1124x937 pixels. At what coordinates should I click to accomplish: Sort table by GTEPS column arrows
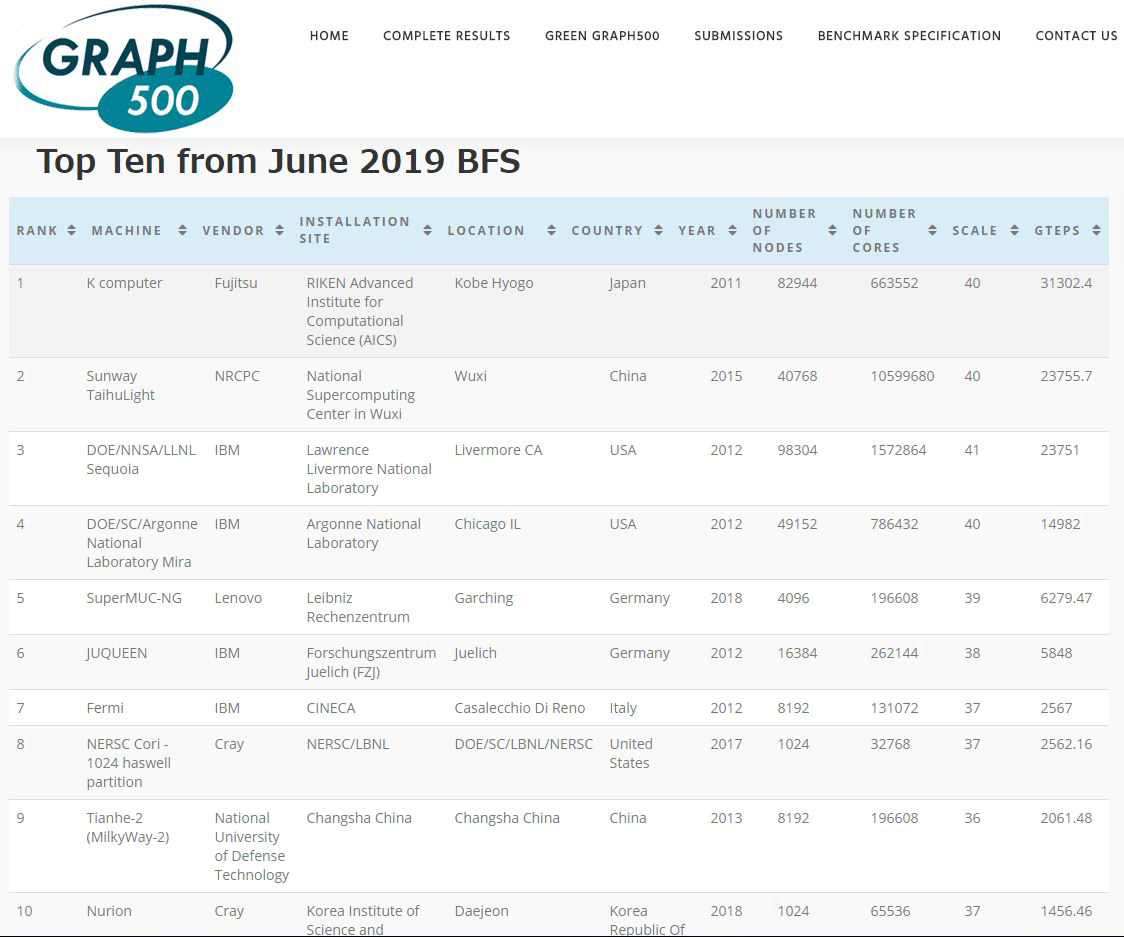[1096, 230]
